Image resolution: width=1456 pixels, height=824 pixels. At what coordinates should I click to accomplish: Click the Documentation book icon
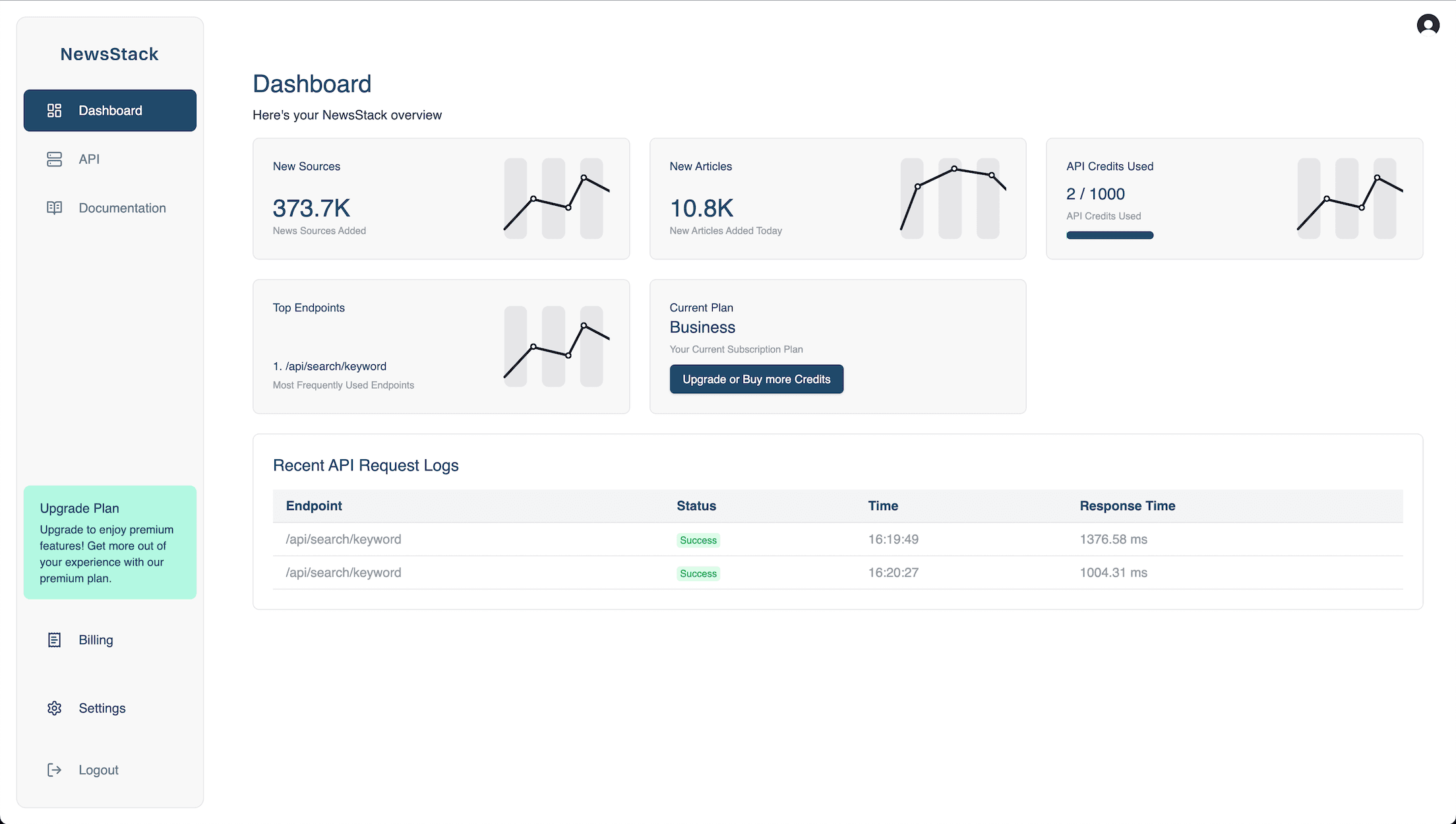coord(54,208)
